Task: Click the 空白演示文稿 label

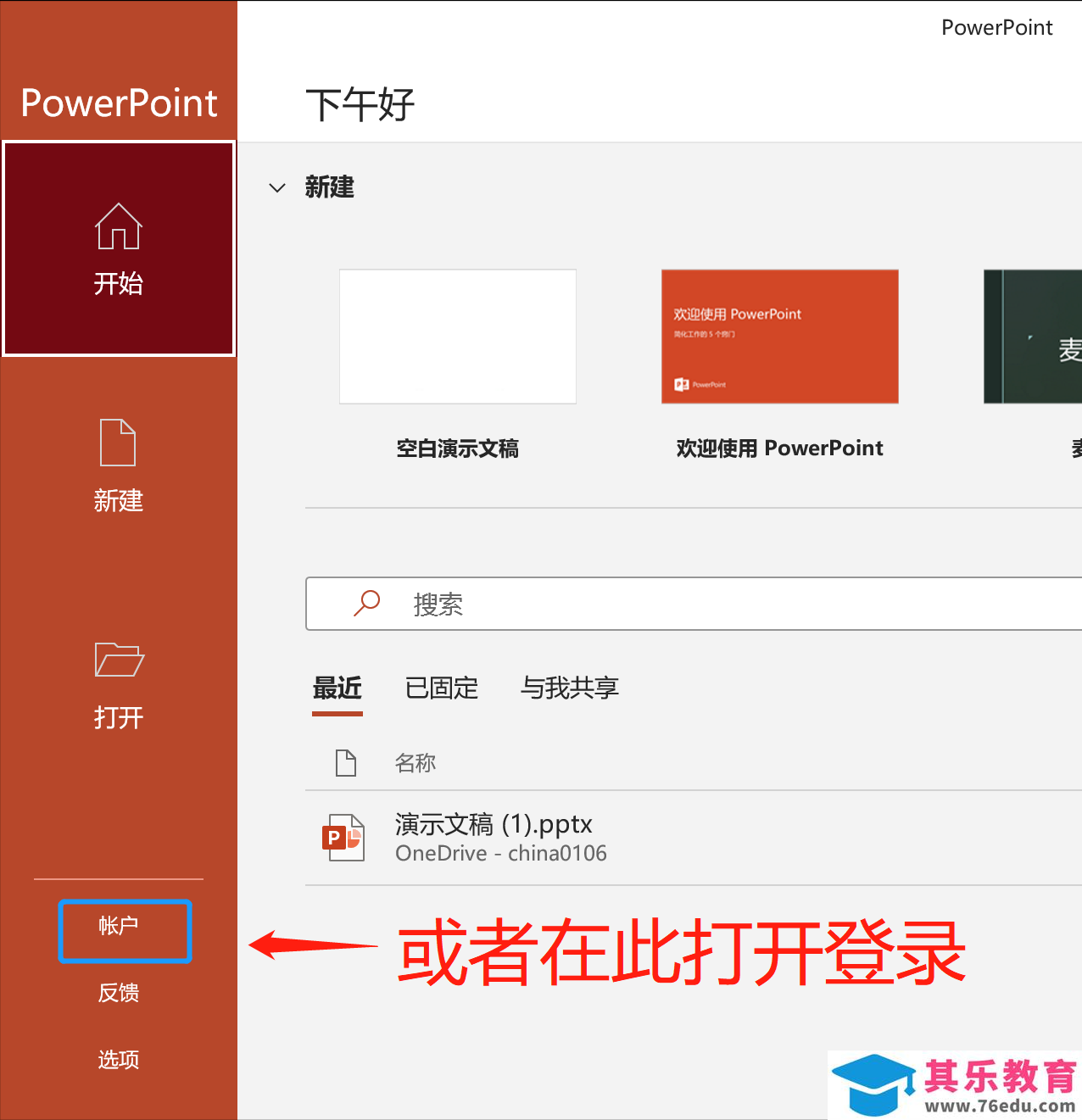Action: (x=458, y=449)
